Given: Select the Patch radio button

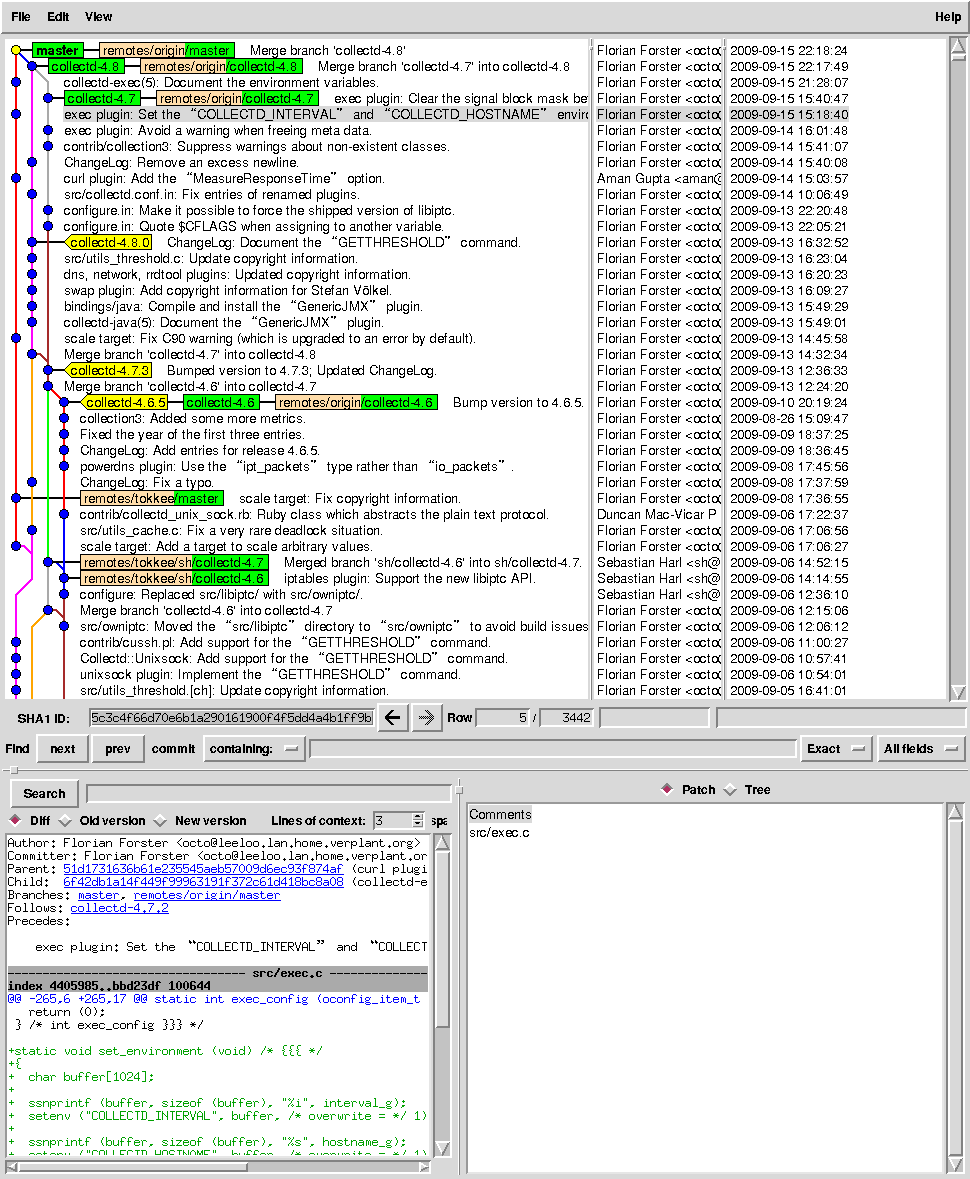Looking at the screenshot, I should (x=667, y=790).
